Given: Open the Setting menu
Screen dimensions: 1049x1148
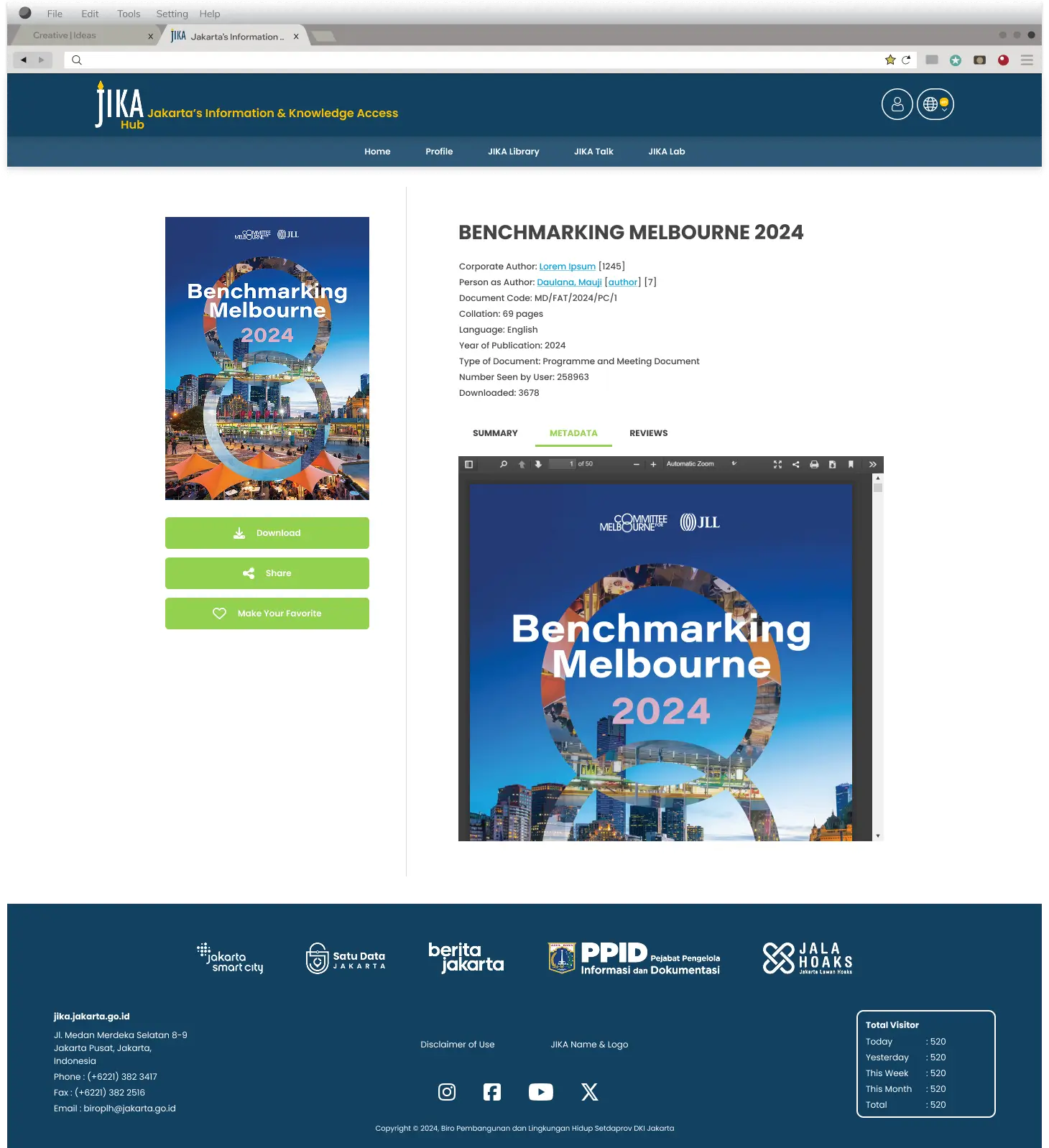Looking at the screenshot, I should (172, 14).
